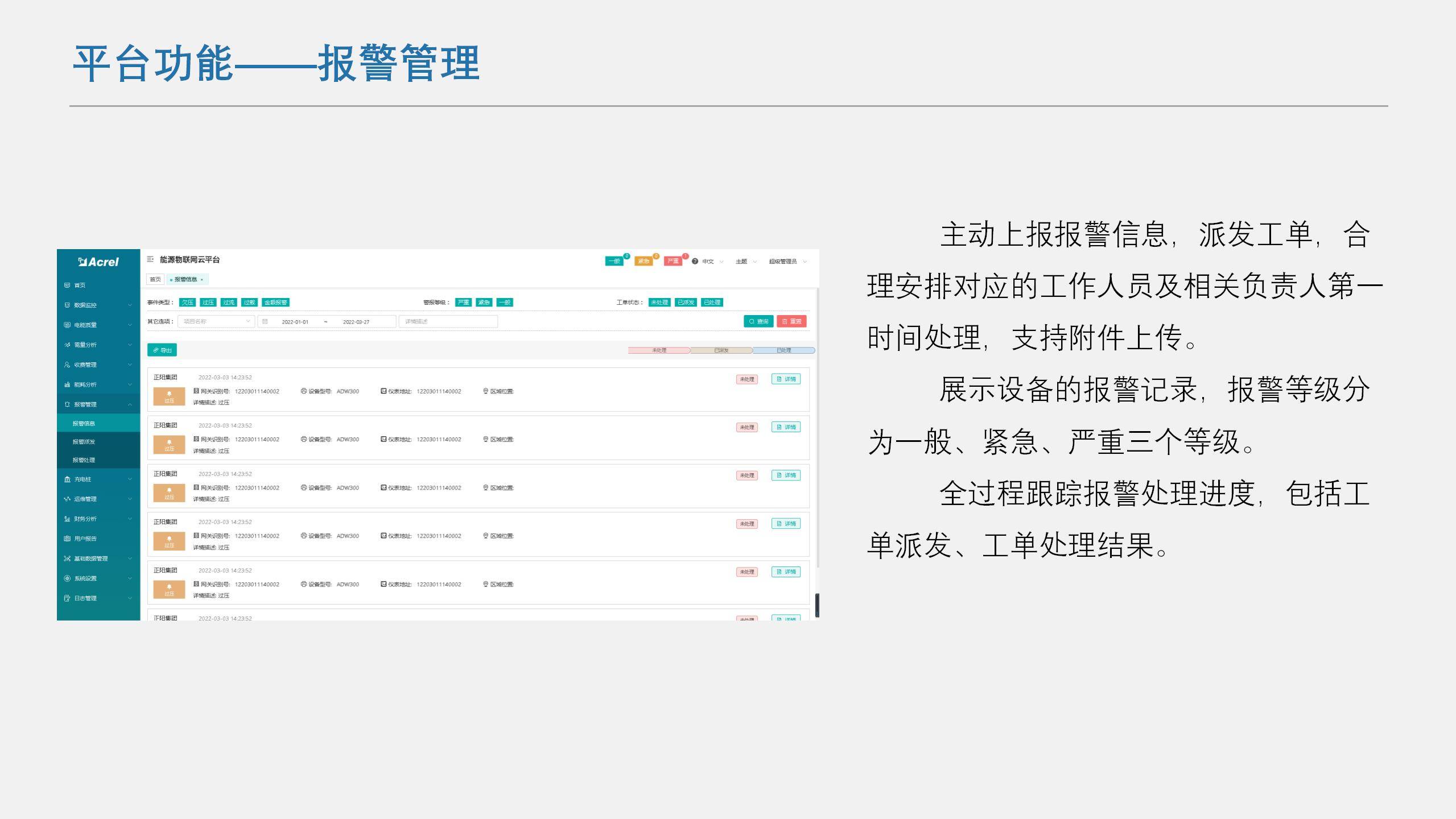Click the 查询 search button
The width and height of the screenshot is (1456, 819).
pos(758,322)
